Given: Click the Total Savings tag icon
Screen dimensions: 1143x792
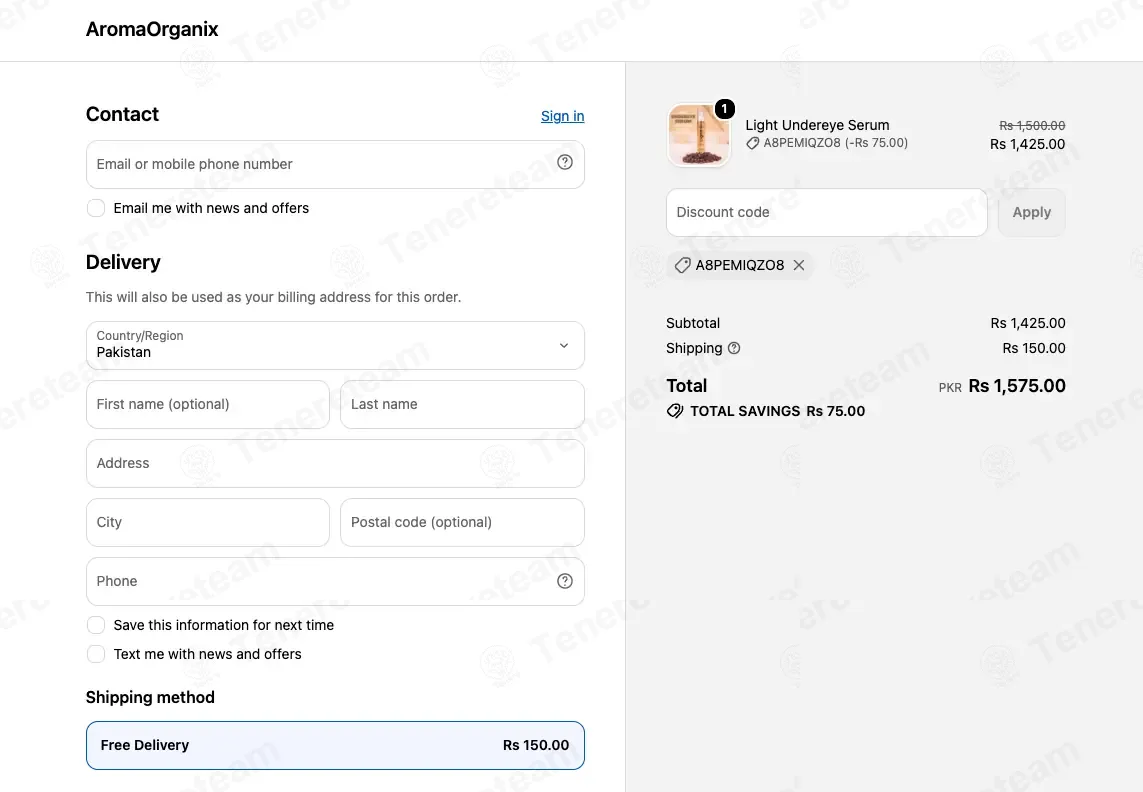Looking at the screenshot, I should (675, 411).
